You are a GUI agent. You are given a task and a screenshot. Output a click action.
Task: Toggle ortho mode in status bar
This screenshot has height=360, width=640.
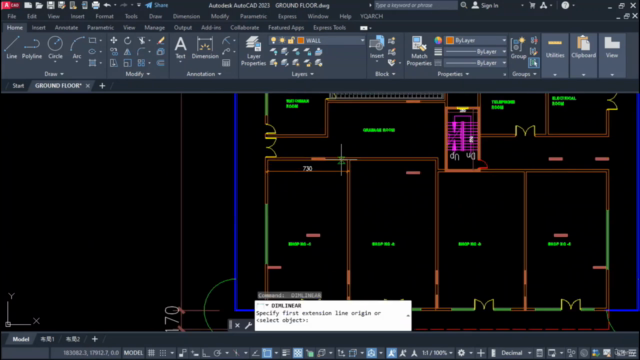206,353
